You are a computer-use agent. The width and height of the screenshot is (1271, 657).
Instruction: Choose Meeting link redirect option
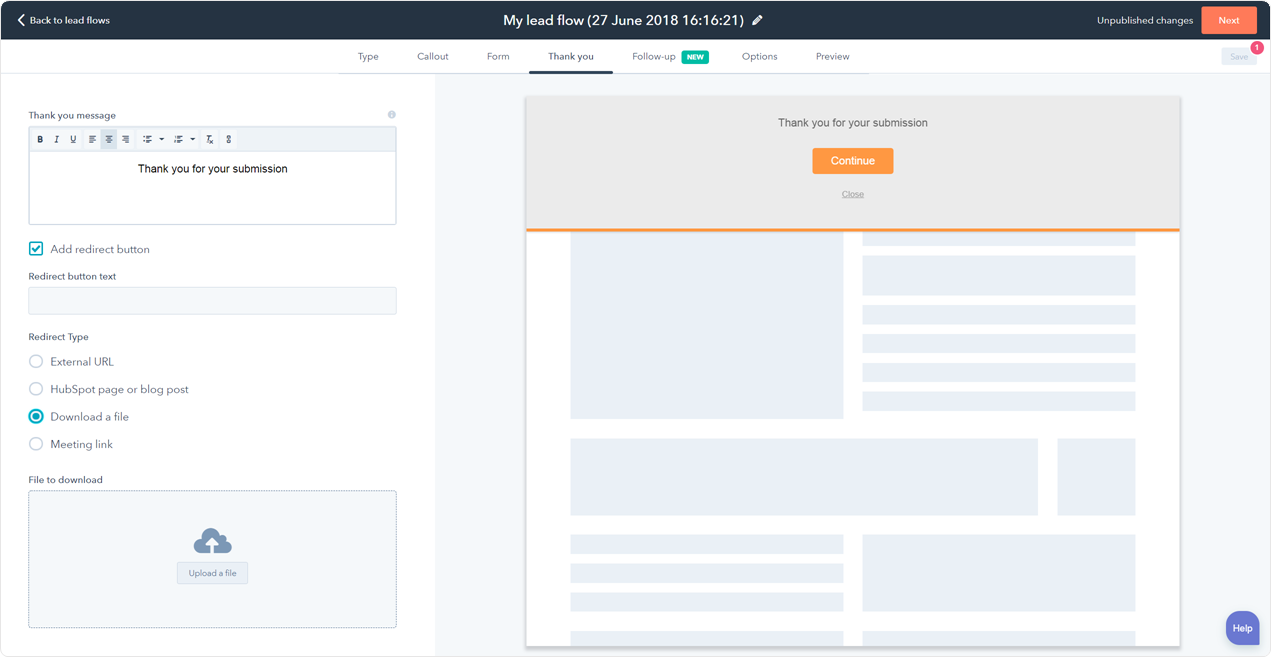point(36,444)
